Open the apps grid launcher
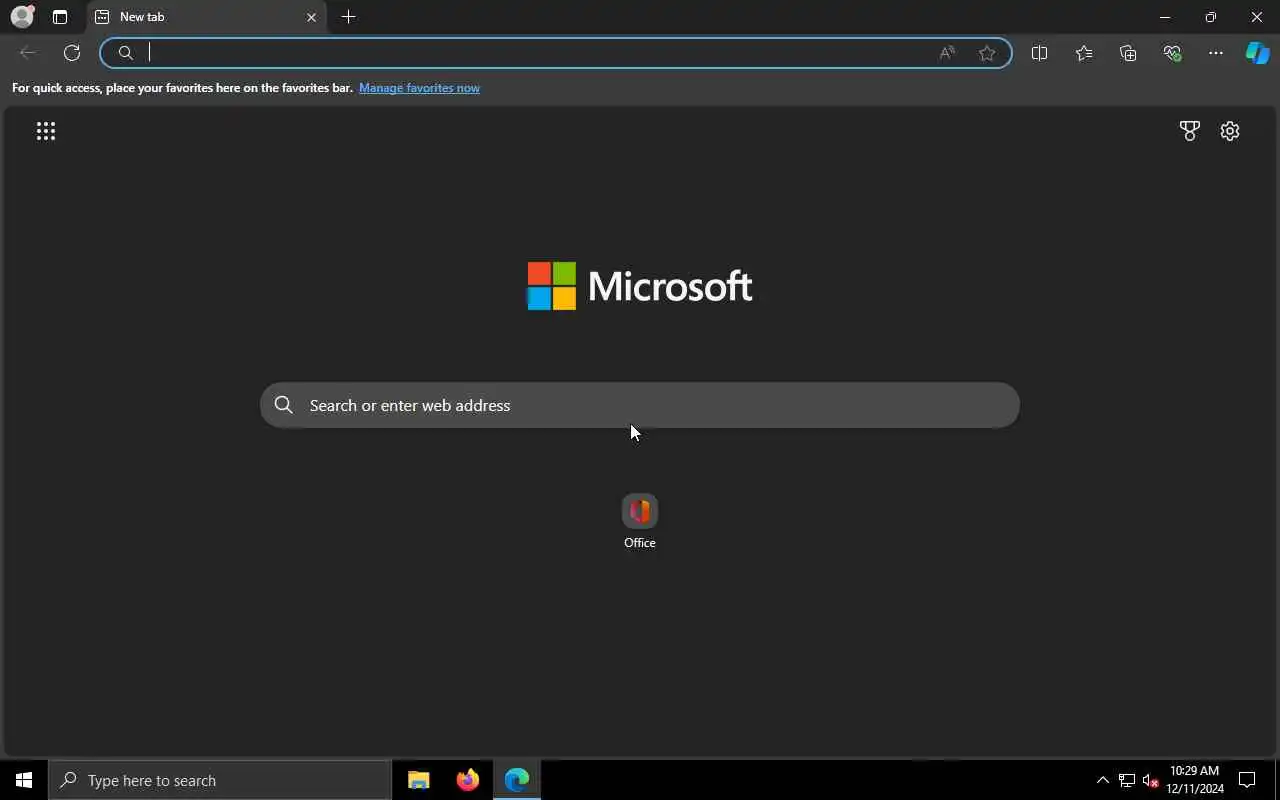Screen dimensions: 1280x800 tap(46, 131)
